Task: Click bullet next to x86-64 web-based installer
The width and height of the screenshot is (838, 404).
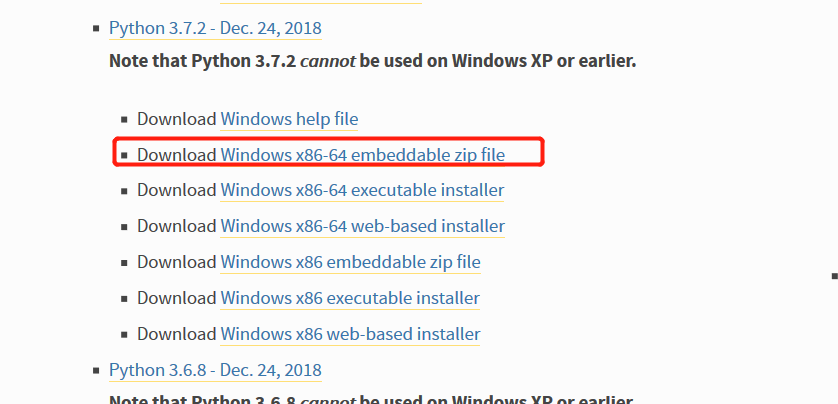Action: tap(124, 227)
